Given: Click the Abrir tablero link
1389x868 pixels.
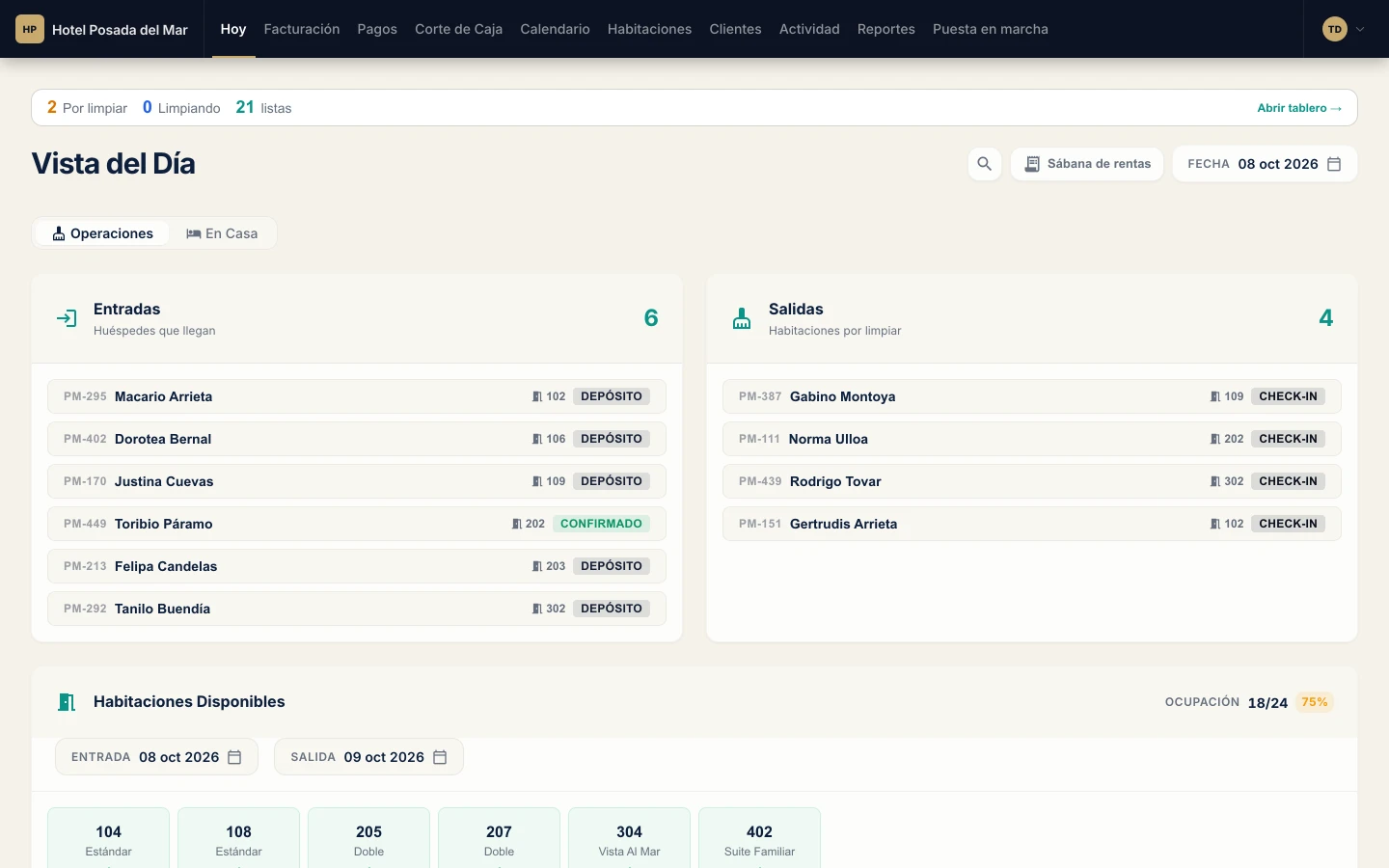Looking at the screenshot, I should tap(1299, 108).
